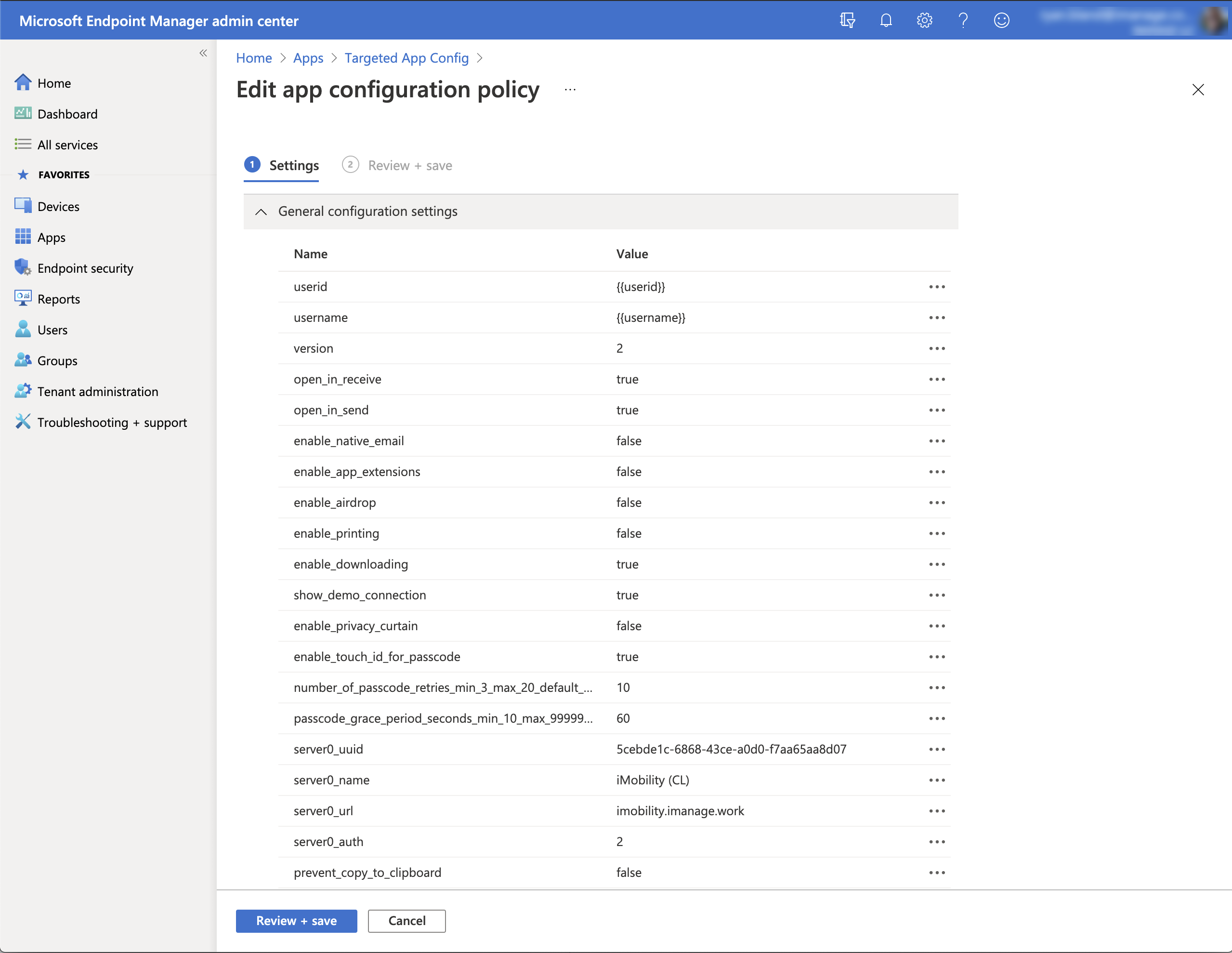This screenshot has height=953, width=1232.
Task: Open Troubleshooting + support in sidebar
Action: pyautogui.click(x=112, y=423)
